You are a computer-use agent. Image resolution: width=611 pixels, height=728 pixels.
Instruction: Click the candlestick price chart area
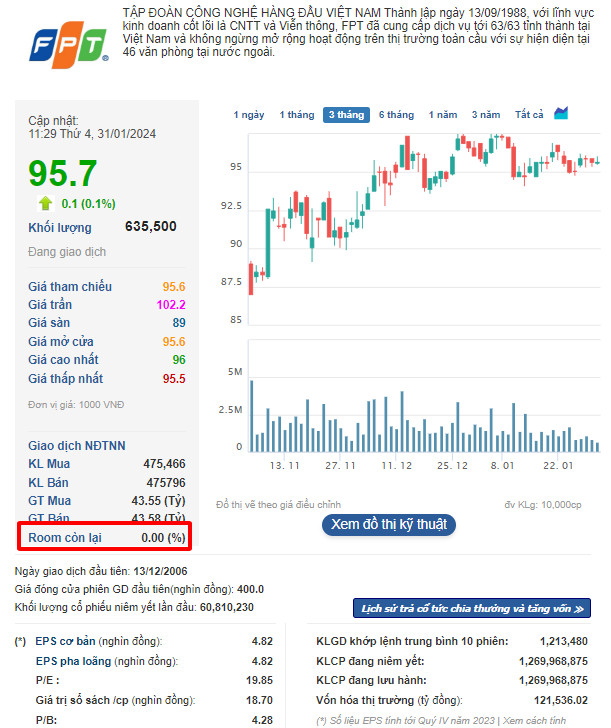click(424, 229)
